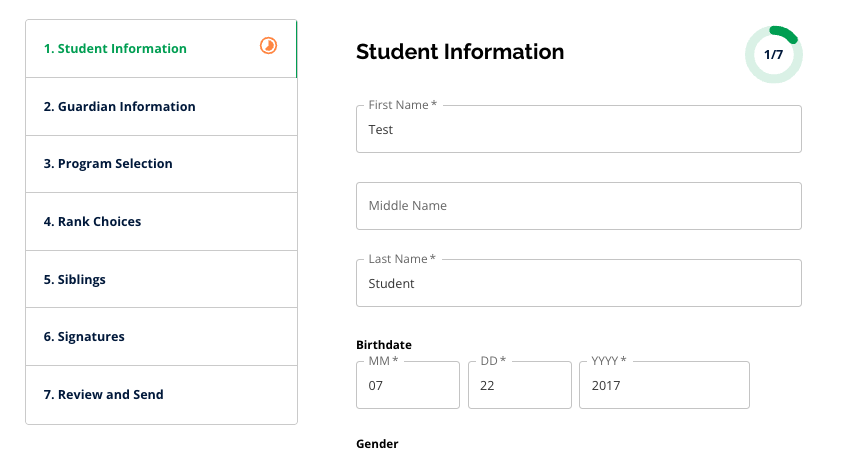Focus the birthdate year YYYY field
This screenshot has width=853, height=450.
pyautogui.click(x=663, y=386)
